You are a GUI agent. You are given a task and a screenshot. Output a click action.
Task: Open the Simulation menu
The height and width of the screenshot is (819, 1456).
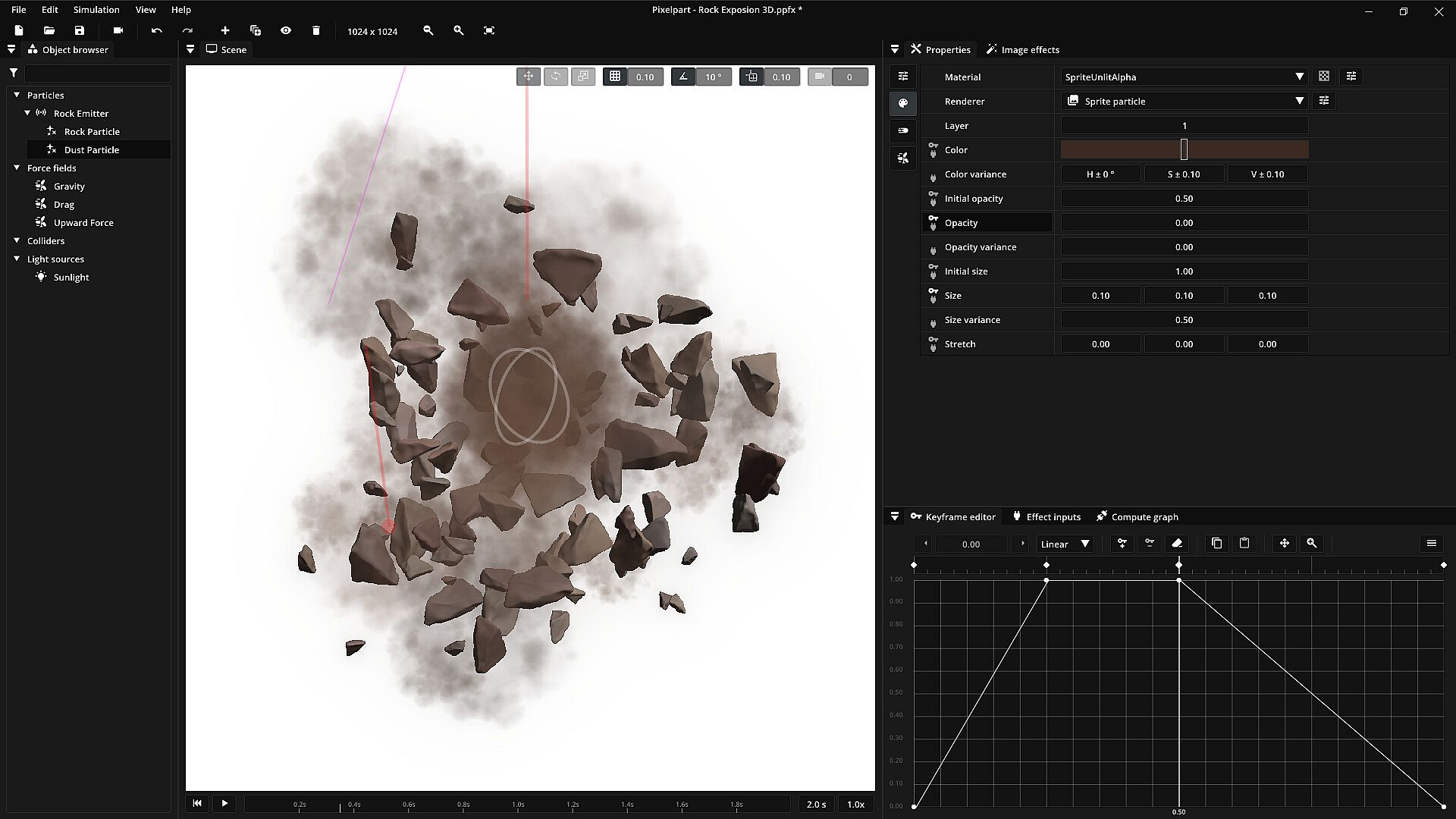tap(96, 10)
